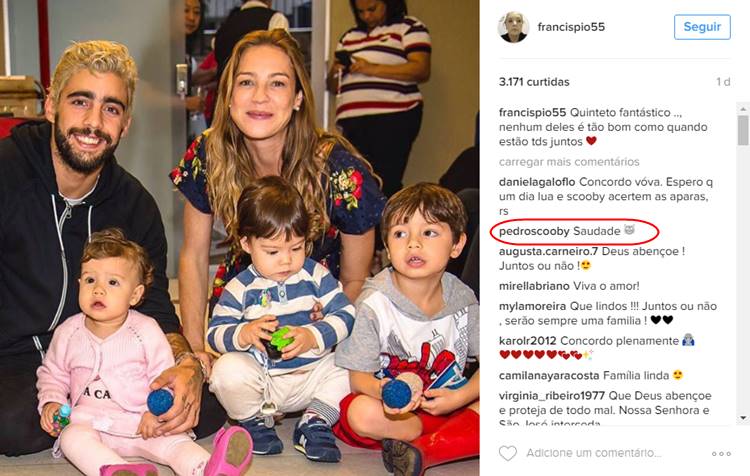Click the heart like icon
Screen dimensions: 750x476
tap(507, 453)
